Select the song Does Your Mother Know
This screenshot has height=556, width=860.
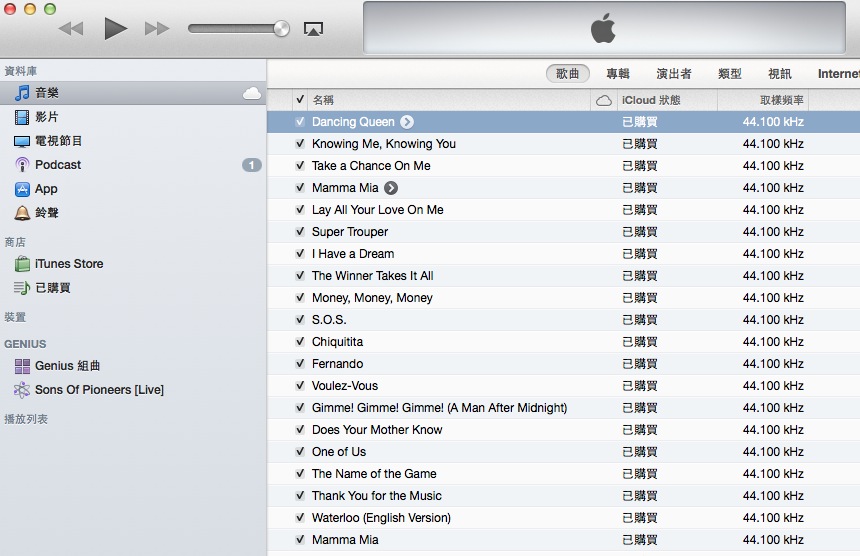[563, 429]
